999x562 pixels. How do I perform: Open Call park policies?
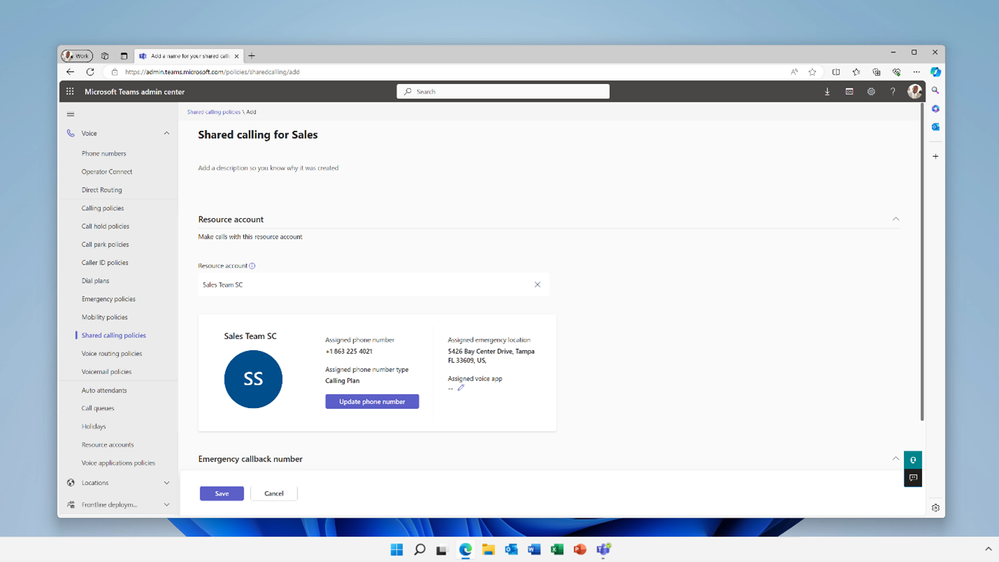coord(105,245)
